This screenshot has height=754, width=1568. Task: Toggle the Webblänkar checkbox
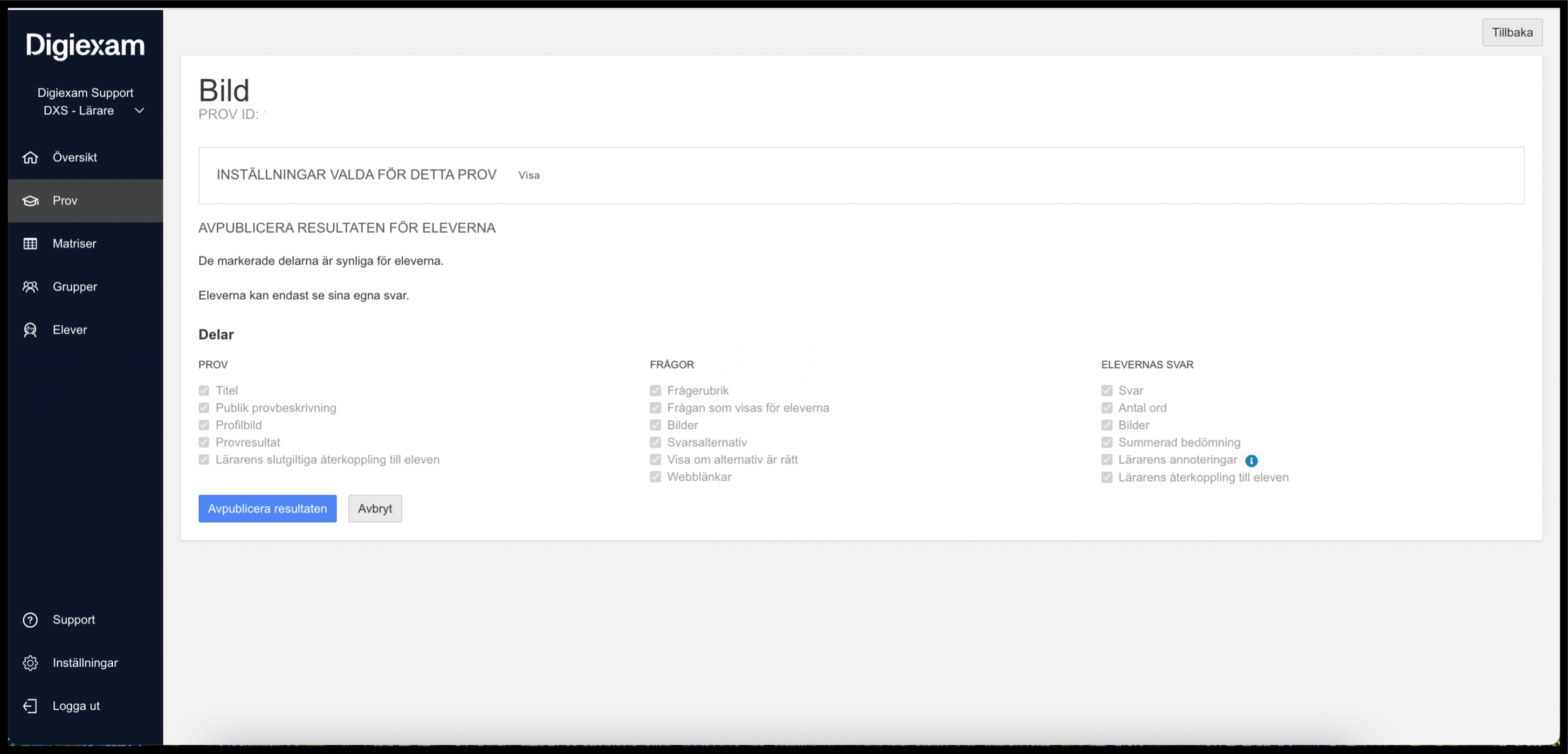(x=656, y=477)
